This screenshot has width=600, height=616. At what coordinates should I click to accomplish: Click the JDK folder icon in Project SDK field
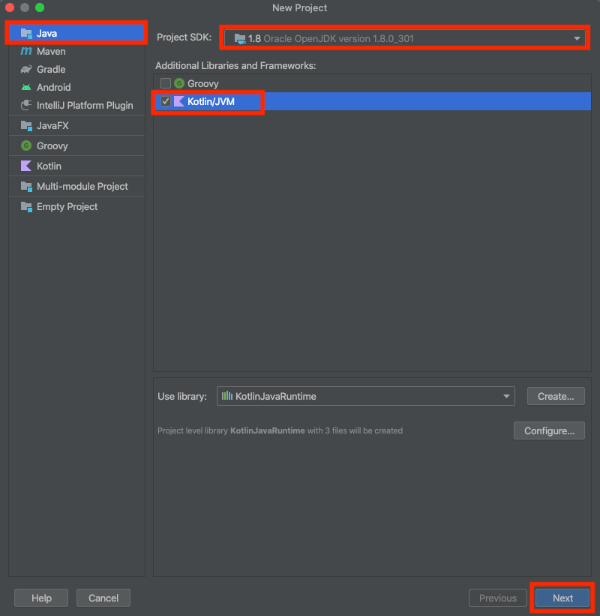pos(240,38)
